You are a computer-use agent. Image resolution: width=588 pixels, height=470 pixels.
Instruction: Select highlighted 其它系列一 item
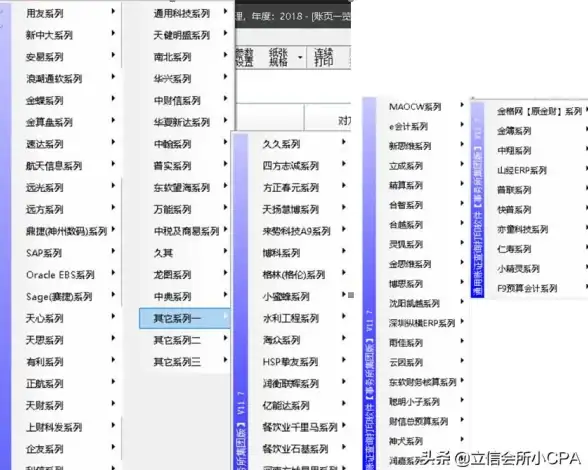[x=184, y=318]
